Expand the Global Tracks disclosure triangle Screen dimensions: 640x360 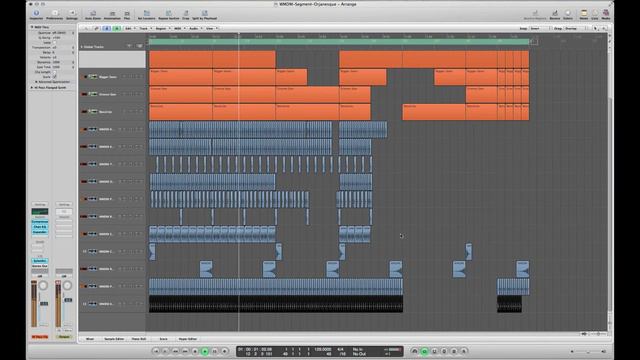point(81,47)
